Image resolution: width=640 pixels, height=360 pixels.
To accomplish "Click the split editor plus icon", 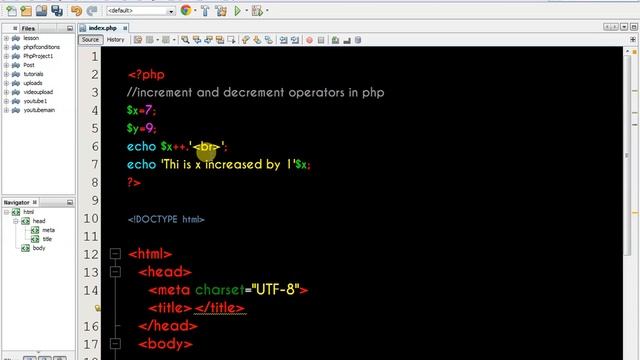I will pyautogui.click(x=633, y=40).
